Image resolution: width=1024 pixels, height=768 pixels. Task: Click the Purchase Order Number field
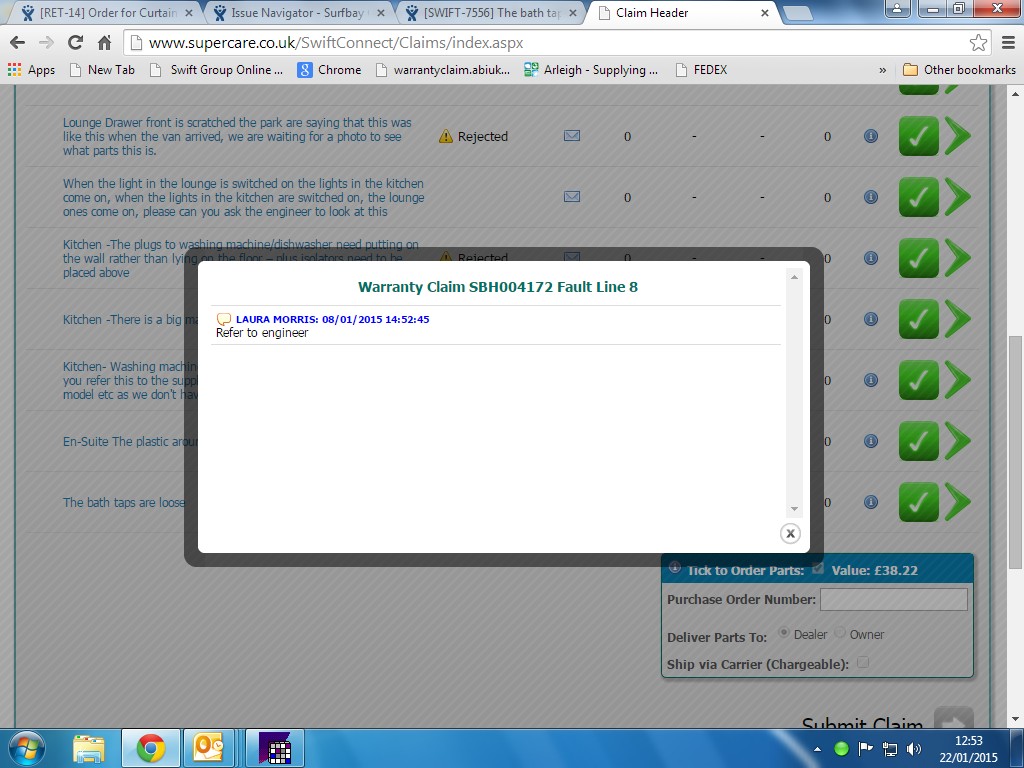[x=893, y=600]
